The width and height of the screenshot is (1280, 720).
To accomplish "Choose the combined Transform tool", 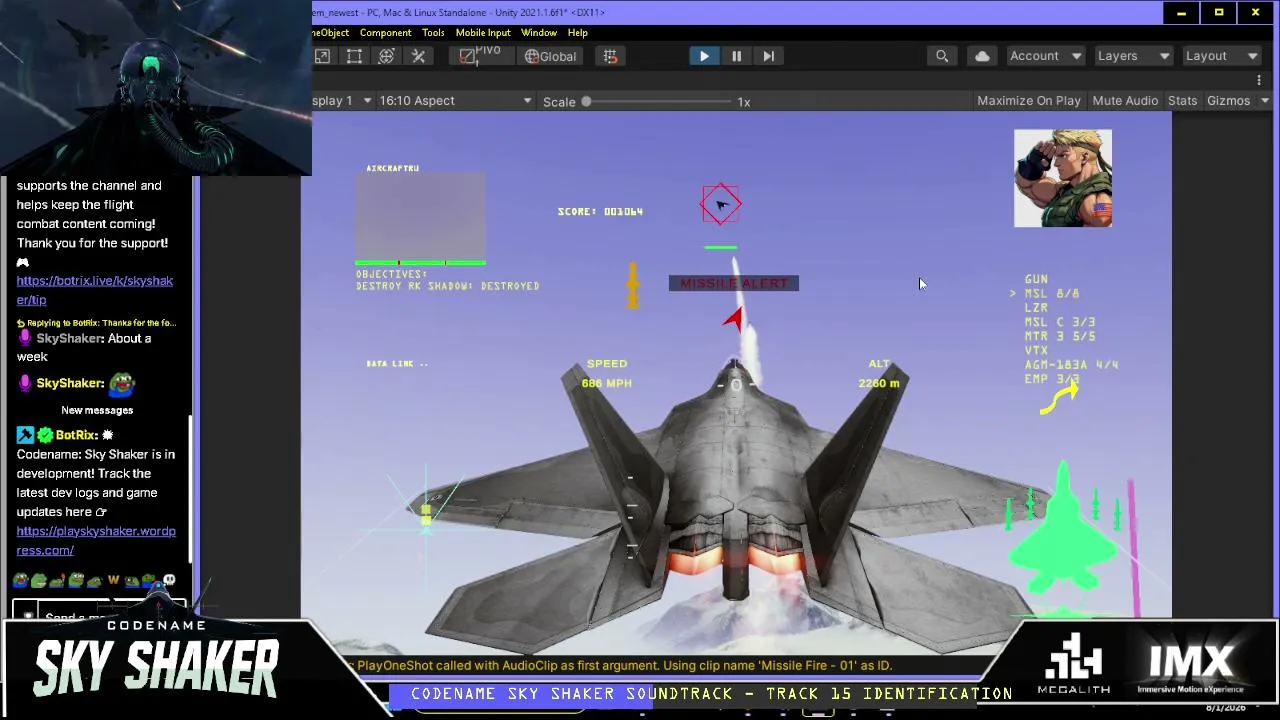I will pos(386,56).
